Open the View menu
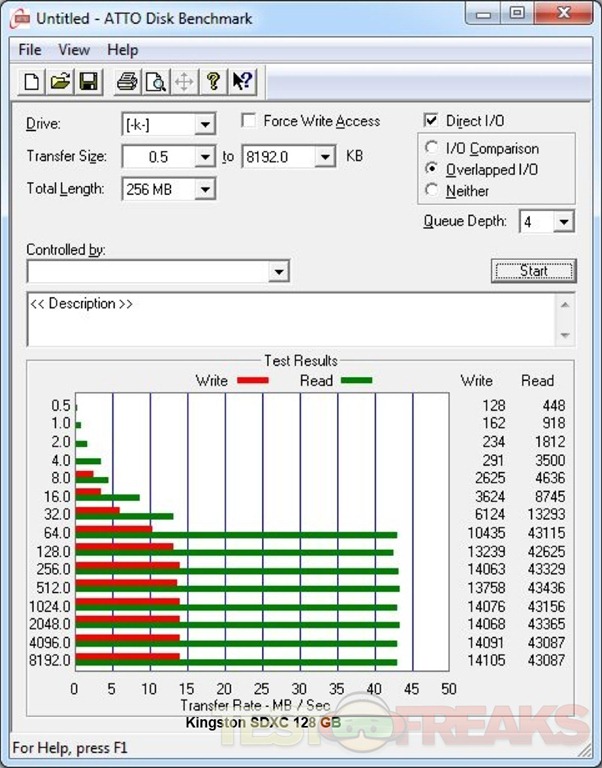 (74, 50)
